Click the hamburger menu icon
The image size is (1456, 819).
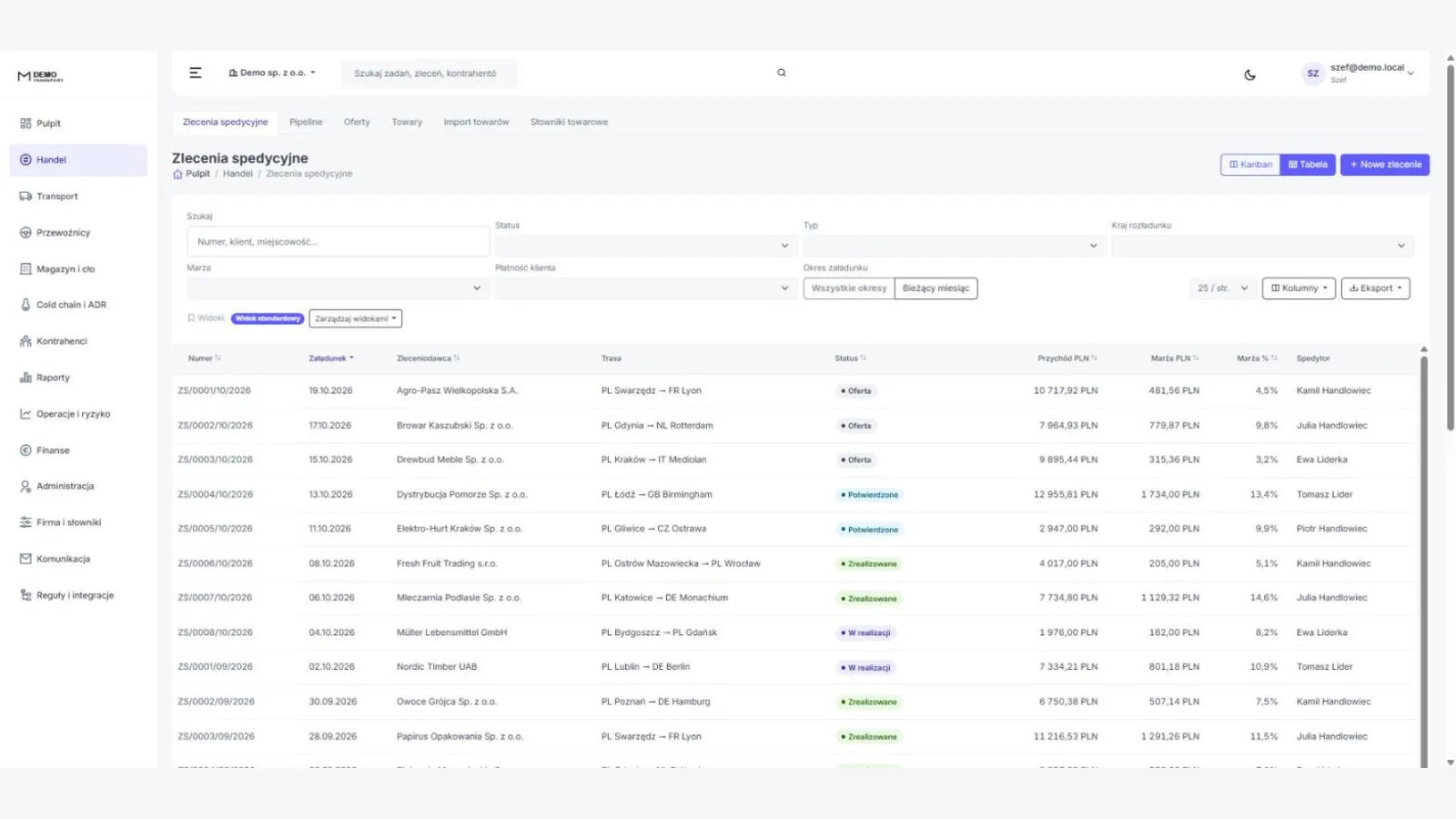(x=195, y=73)
